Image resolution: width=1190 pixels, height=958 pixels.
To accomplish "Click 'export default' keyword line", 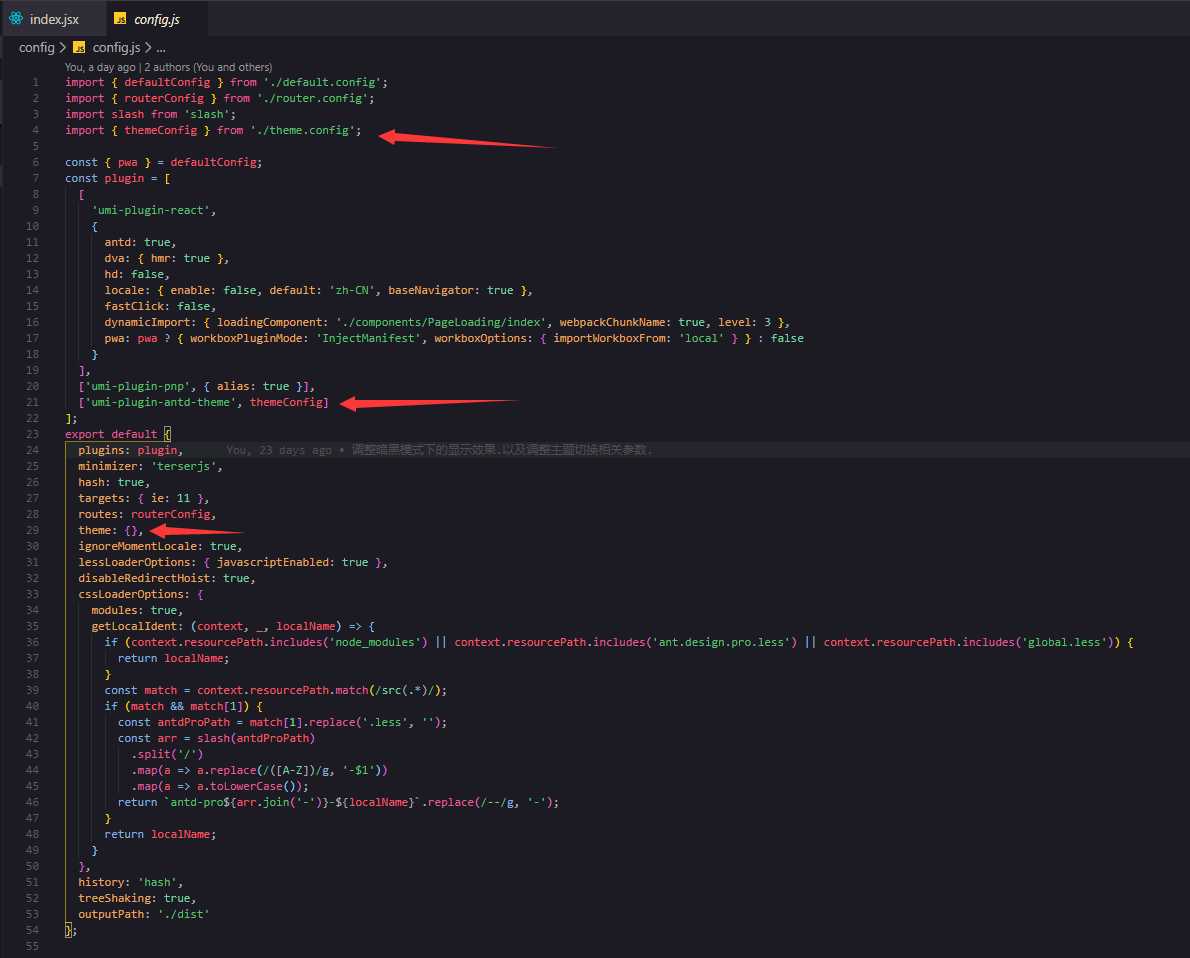I will click(x=111, y=433).
